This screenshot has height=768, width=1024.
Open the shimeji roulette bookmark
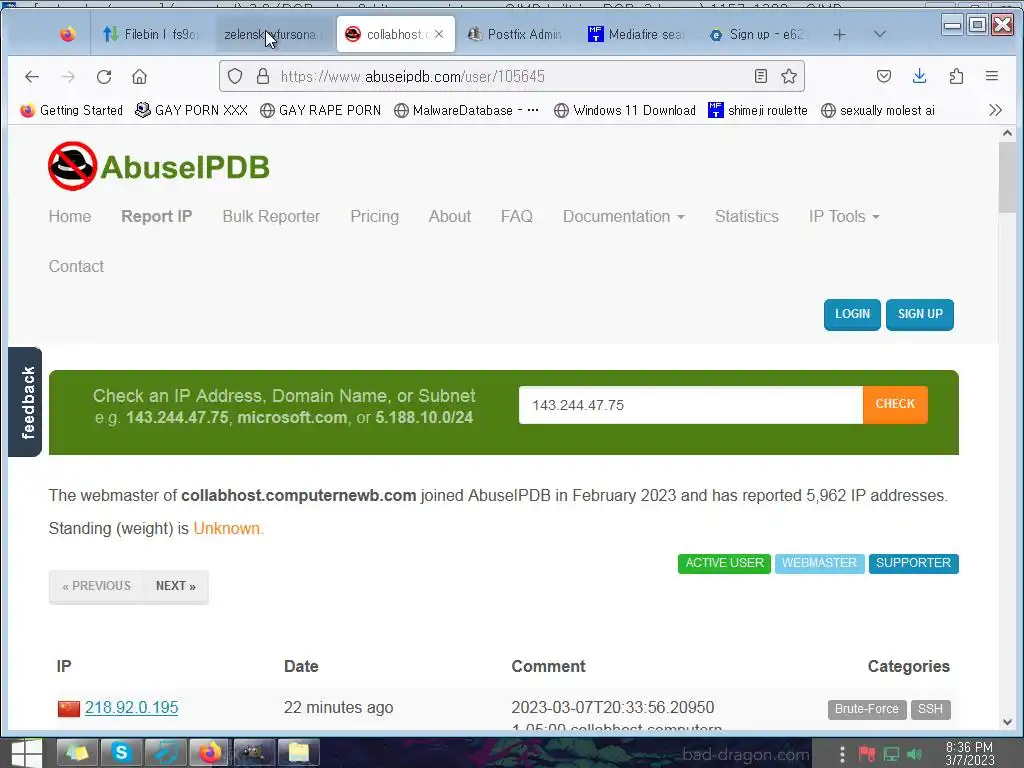tap(758, 110)
